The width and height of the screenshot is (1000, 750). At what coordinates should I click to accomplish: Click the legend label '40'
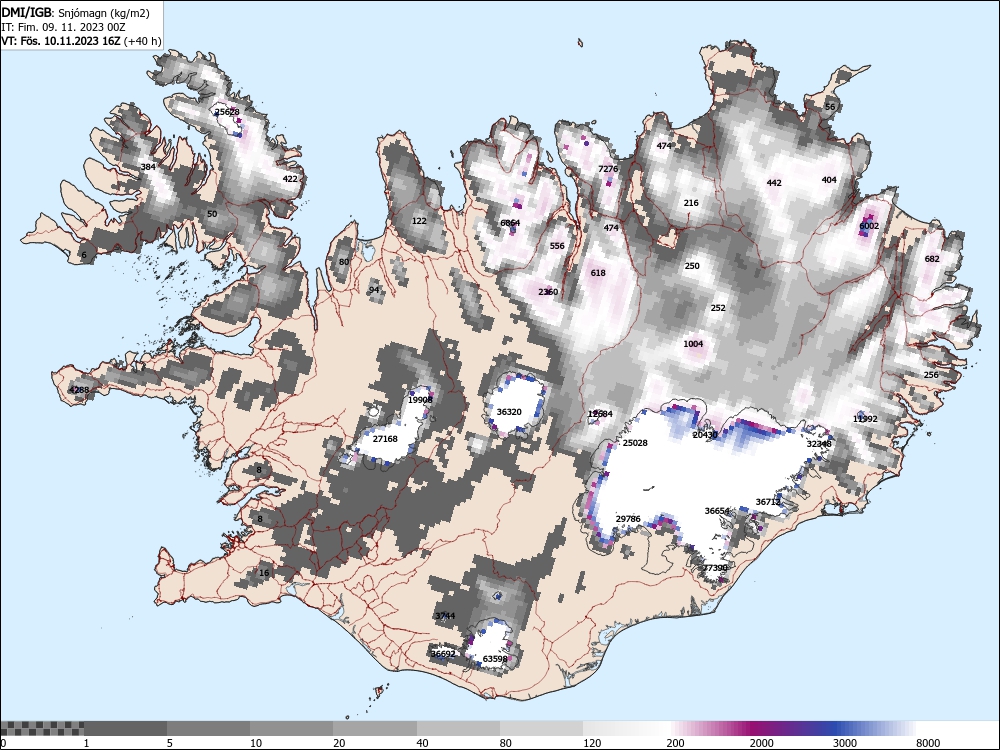pos(422,743)
